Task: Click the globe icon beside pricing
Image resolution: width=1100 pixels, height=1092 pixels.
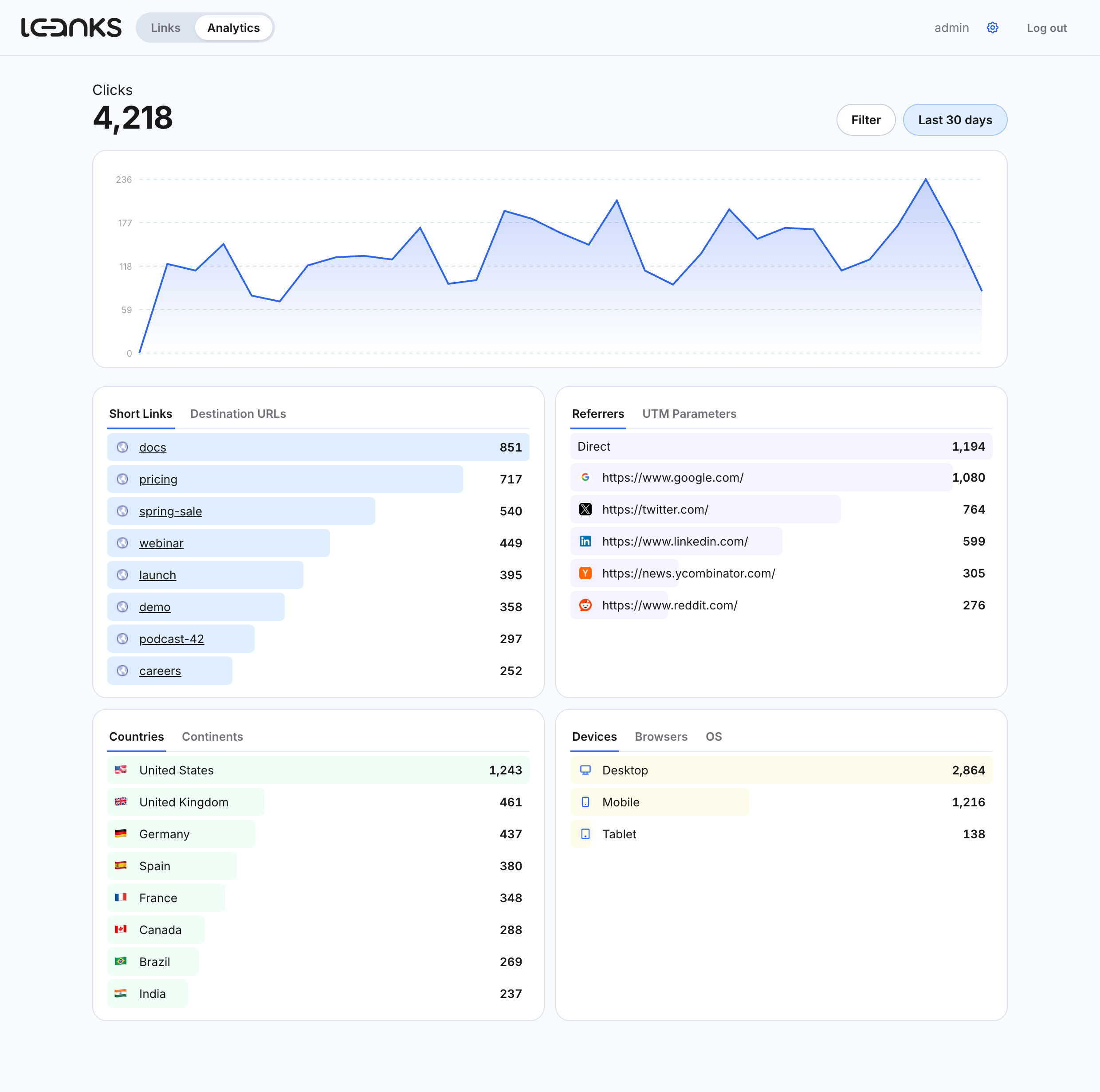Action: [122, 479]
